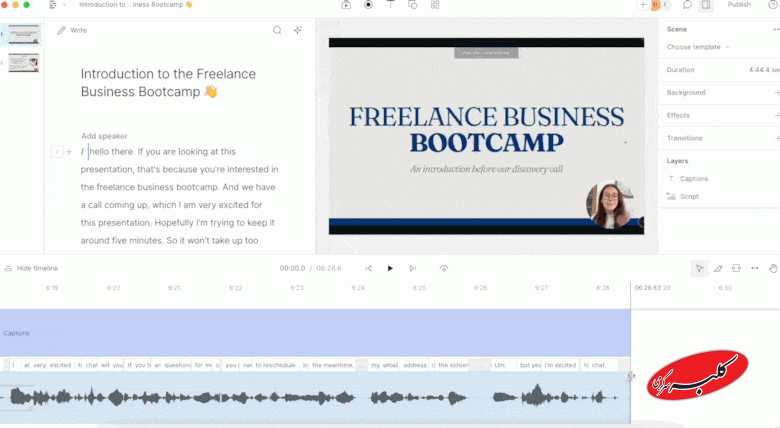
Task: Select the Captions layer
Action: coord(693,178)
